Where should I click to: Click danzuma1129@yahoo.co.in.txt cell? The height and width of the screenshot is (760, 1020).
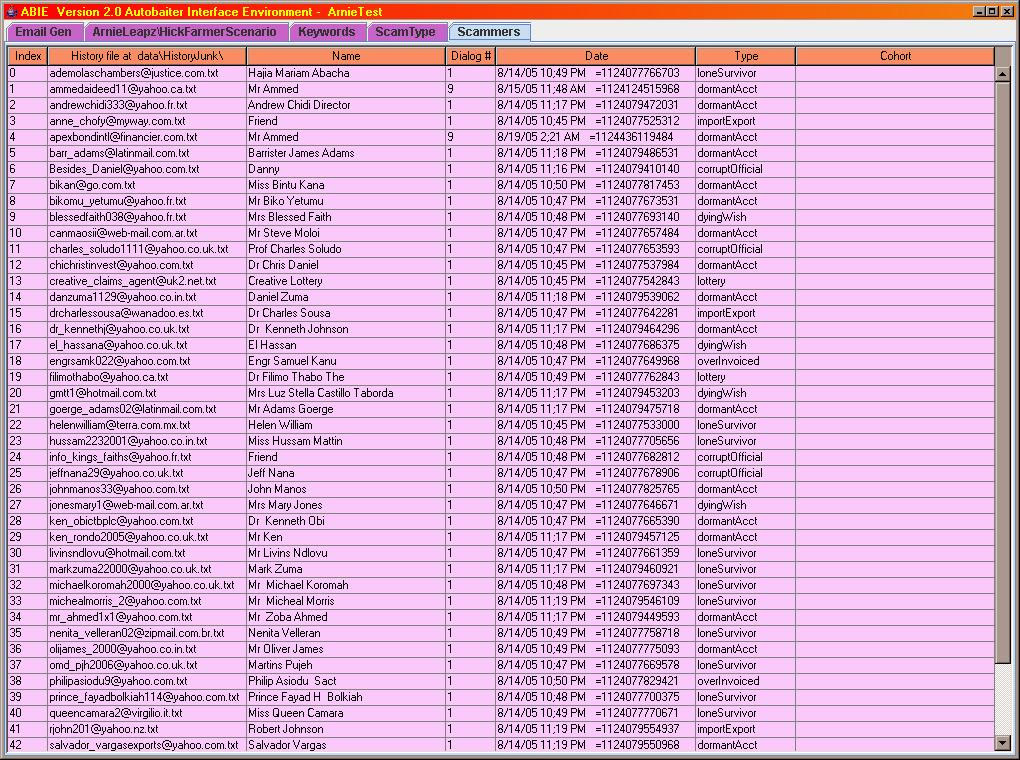click(147, 297)
